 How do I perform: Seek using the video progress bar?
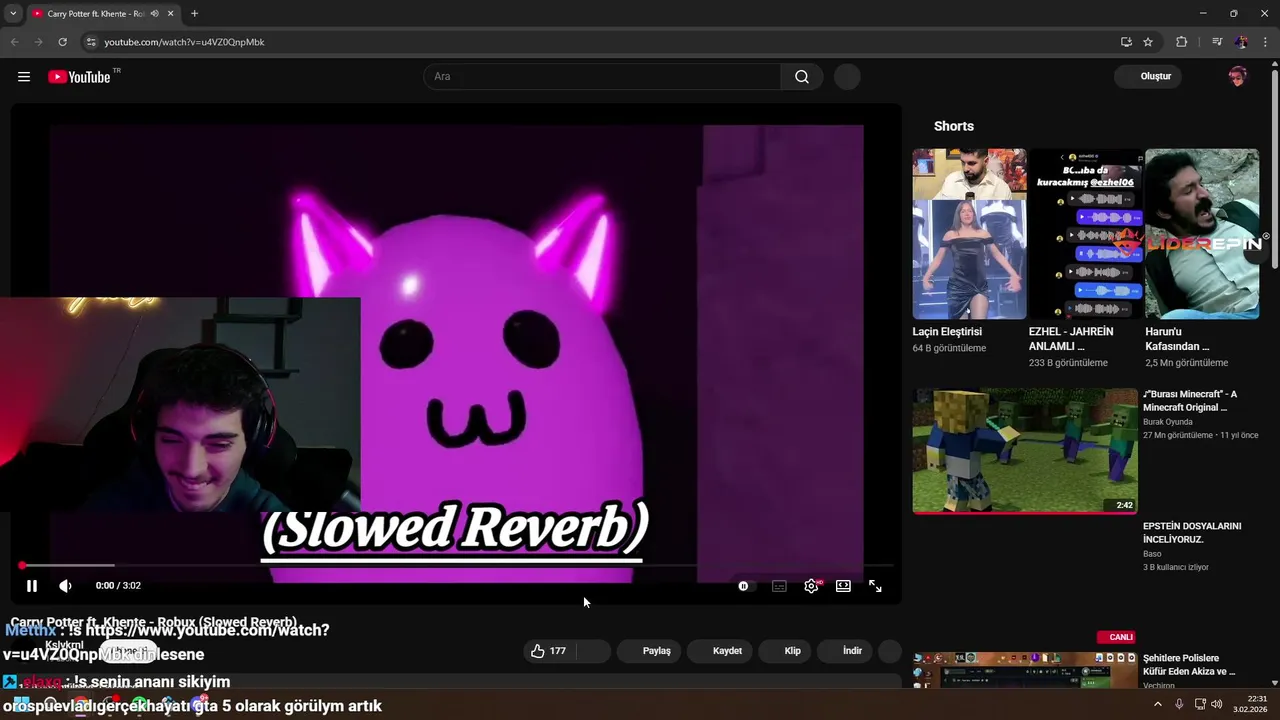456,566
